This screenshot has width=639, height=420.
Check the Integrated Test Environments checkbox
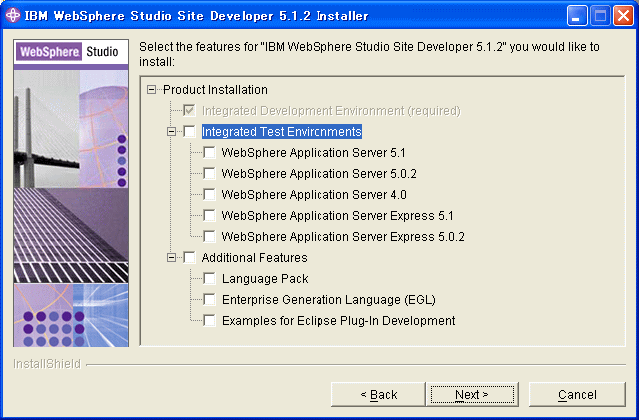pos(189,132)
